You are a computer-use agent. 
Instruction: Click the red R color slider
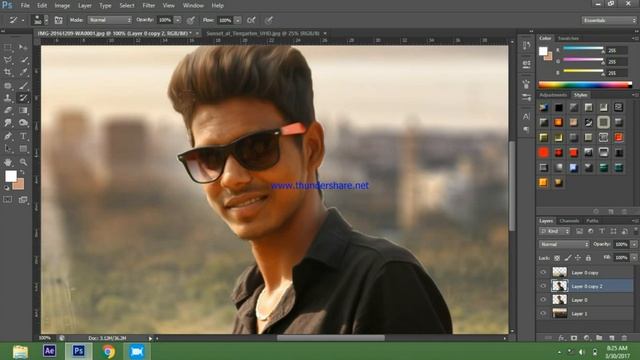[x=583, y=49]
